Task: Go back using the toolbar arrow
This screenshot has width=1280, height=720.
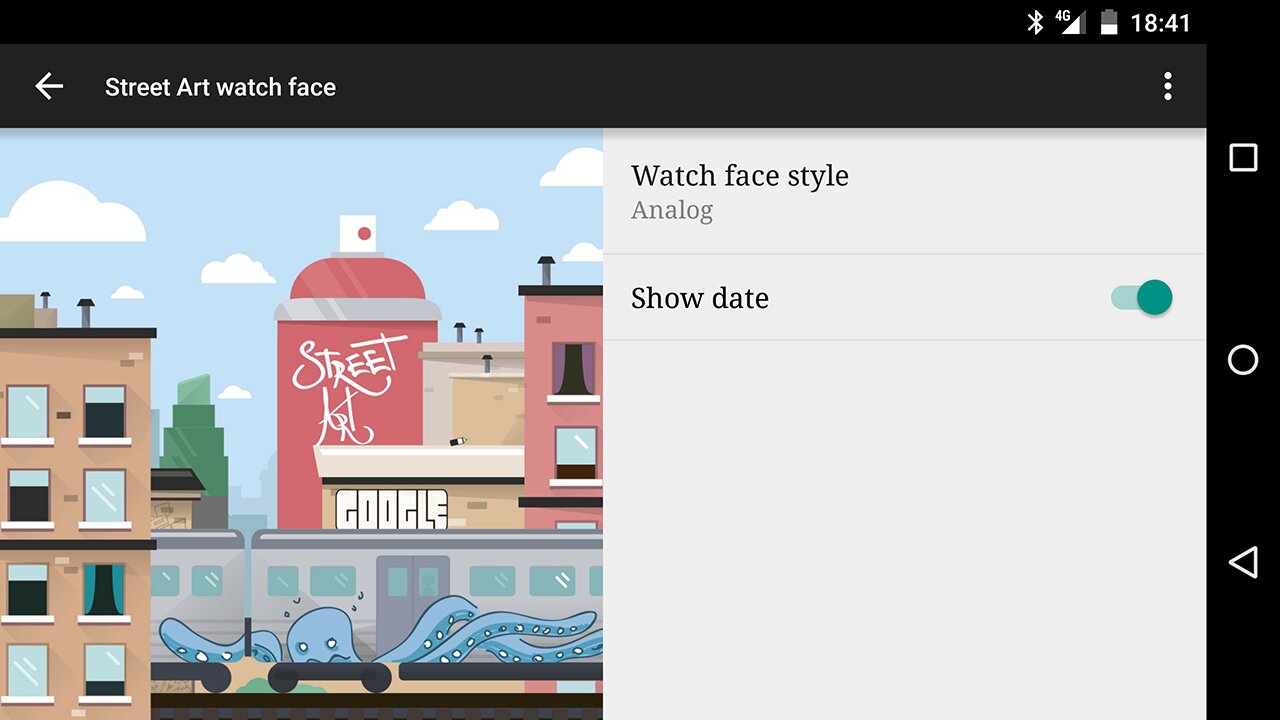Action: [49, 87]
